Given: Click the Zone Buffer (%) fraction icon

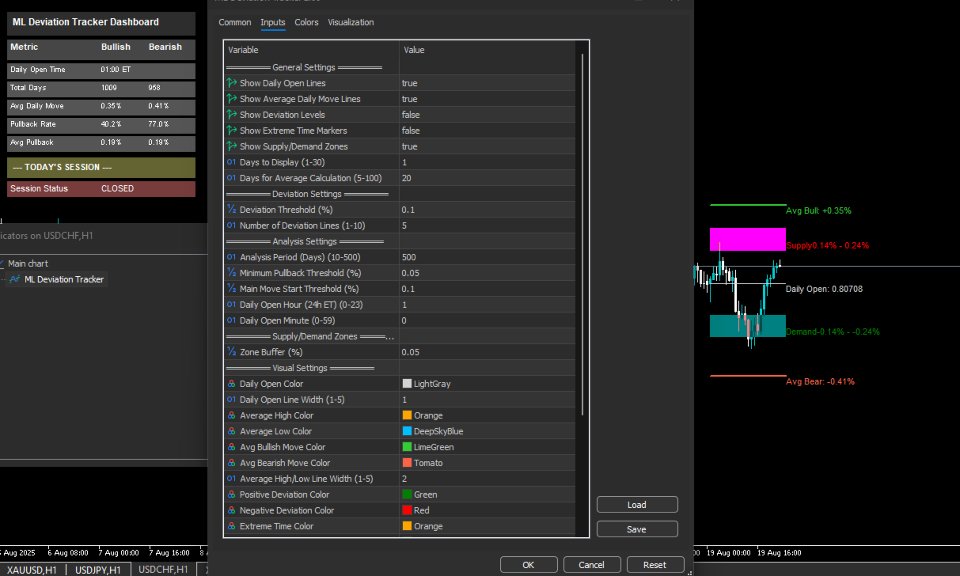Looking at the screenshot, I should [x=231, y=352].
